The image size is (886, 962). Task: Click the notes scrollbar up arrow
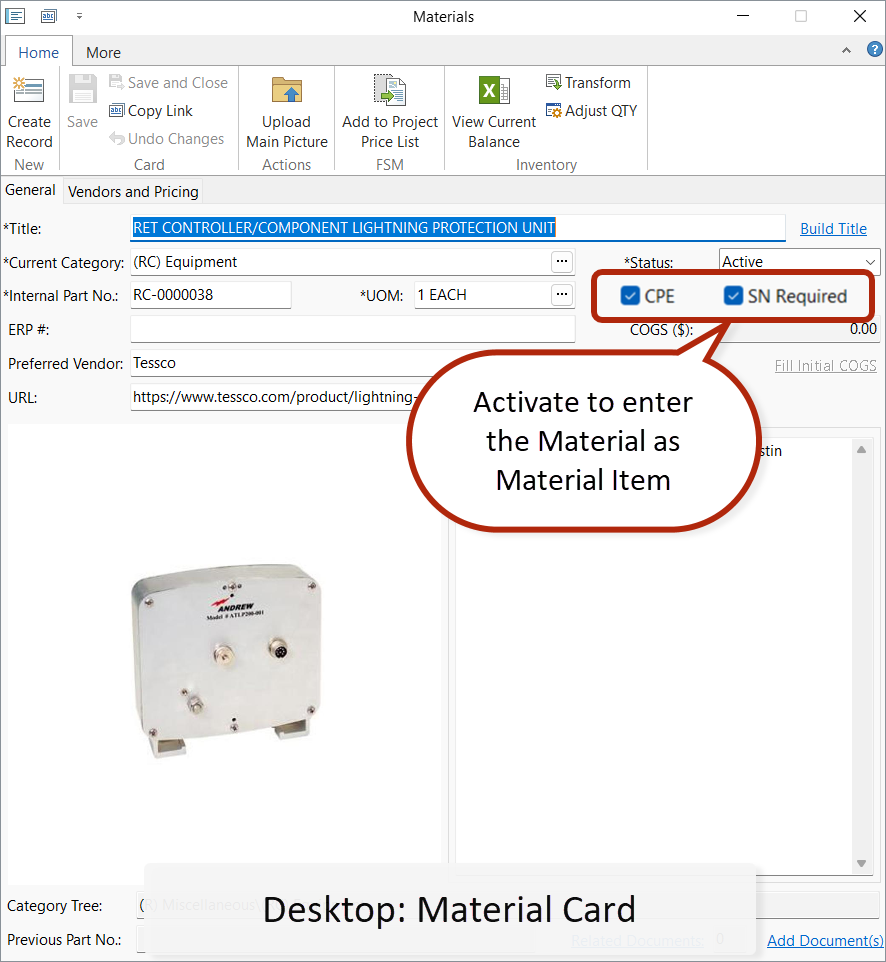(x=861, y=450)
